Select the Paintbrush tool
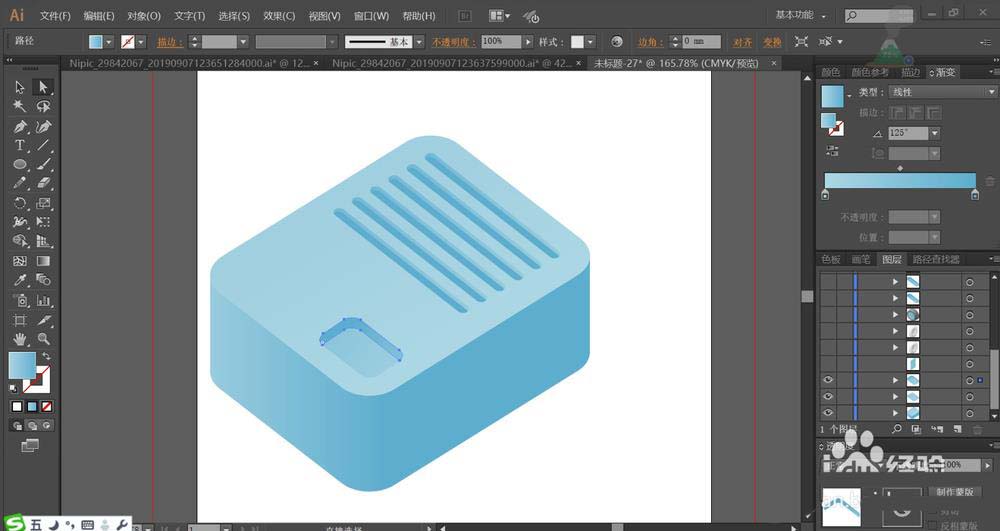Viewport: 1000px width, 531px height. pos(43,164)
